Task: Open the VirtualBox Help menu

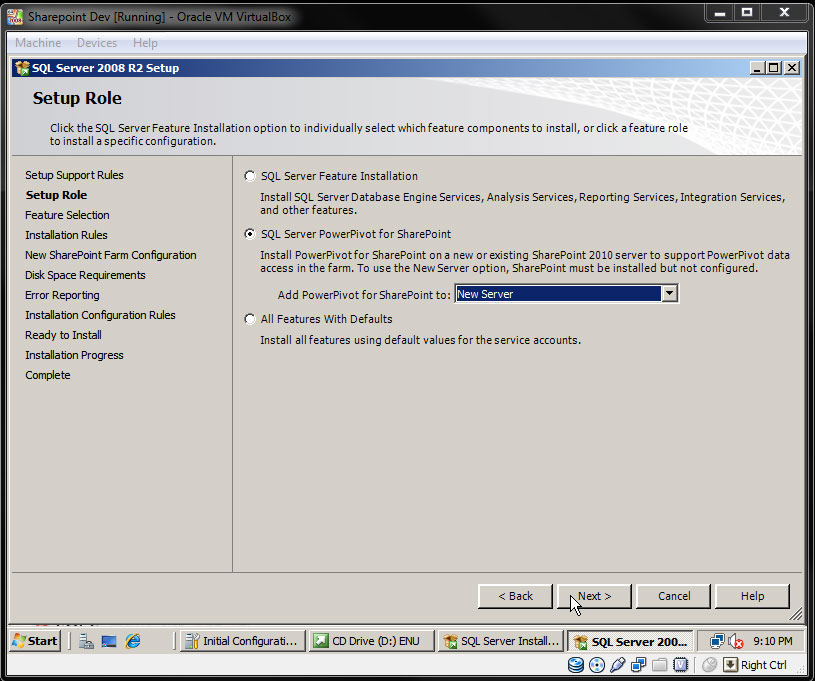Action: pyautogui.click(x=145, y=43)
